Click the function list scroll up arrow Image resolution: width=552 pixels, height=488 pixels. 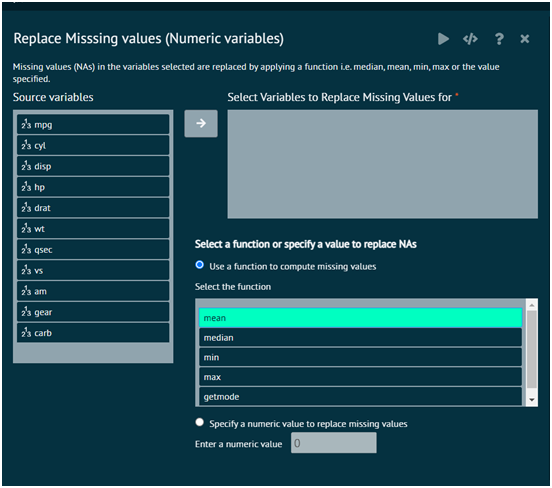click(532, 305)
